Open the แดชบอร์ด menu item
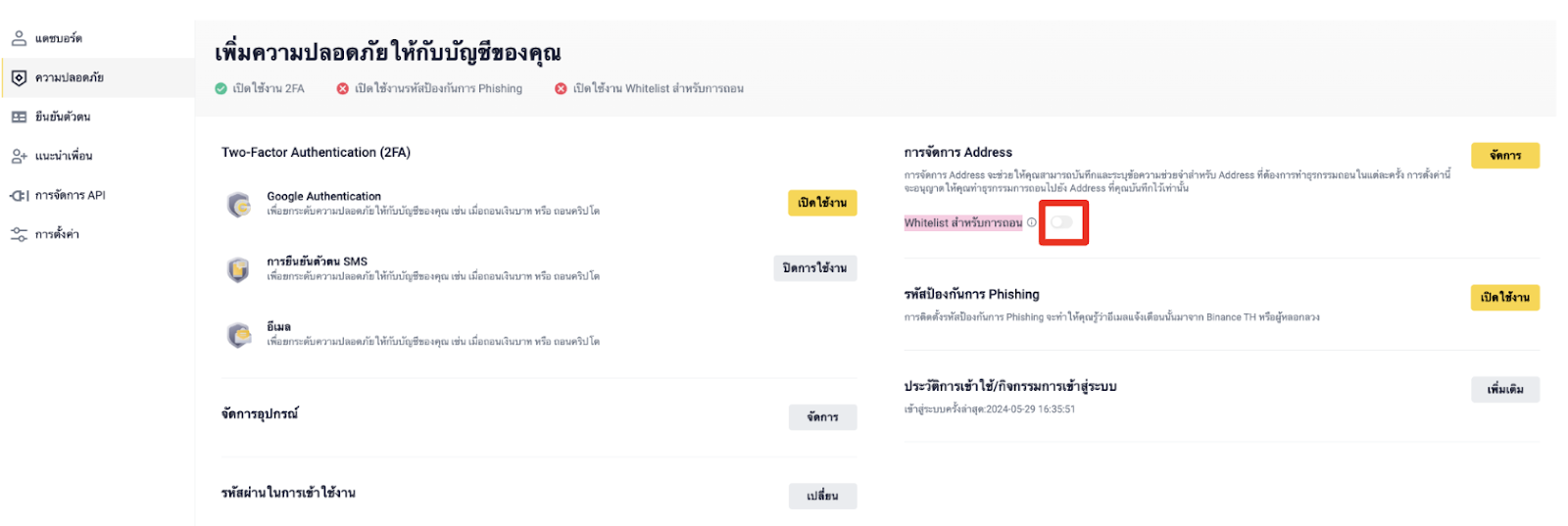The width and height of the screenshot is (1568, 526). (59, 38)
